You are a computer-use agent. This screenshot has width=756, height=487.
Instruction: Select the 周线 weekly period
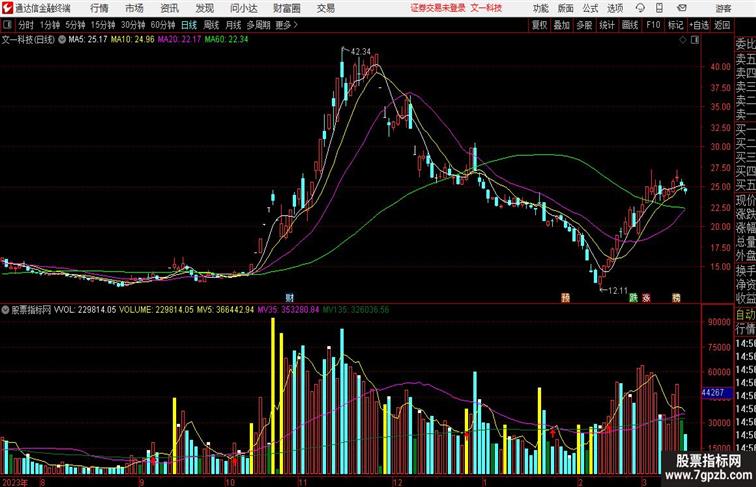point(211,25)
